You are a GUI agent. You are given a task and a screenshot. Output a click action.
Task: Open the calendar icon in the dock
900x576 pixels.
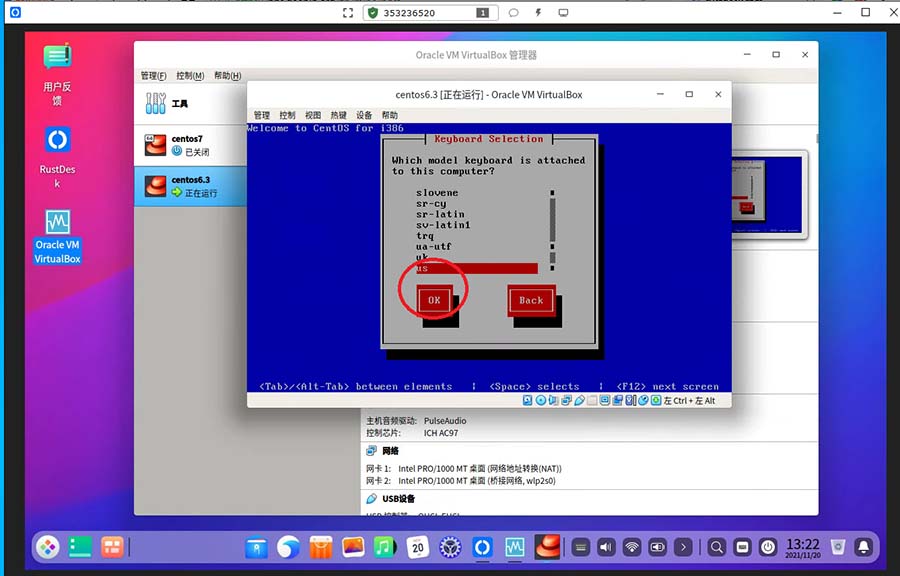click(418, 547)
